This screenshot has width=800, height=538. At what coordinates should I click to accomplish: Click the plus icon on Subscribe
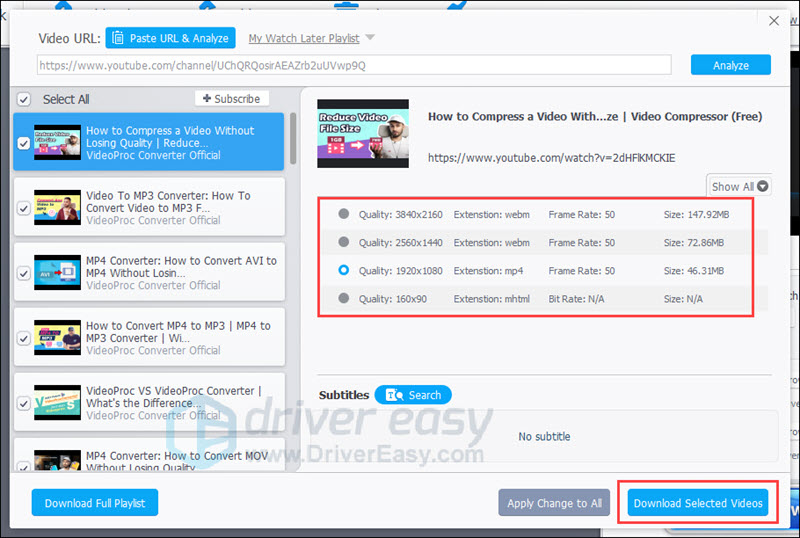207,98
